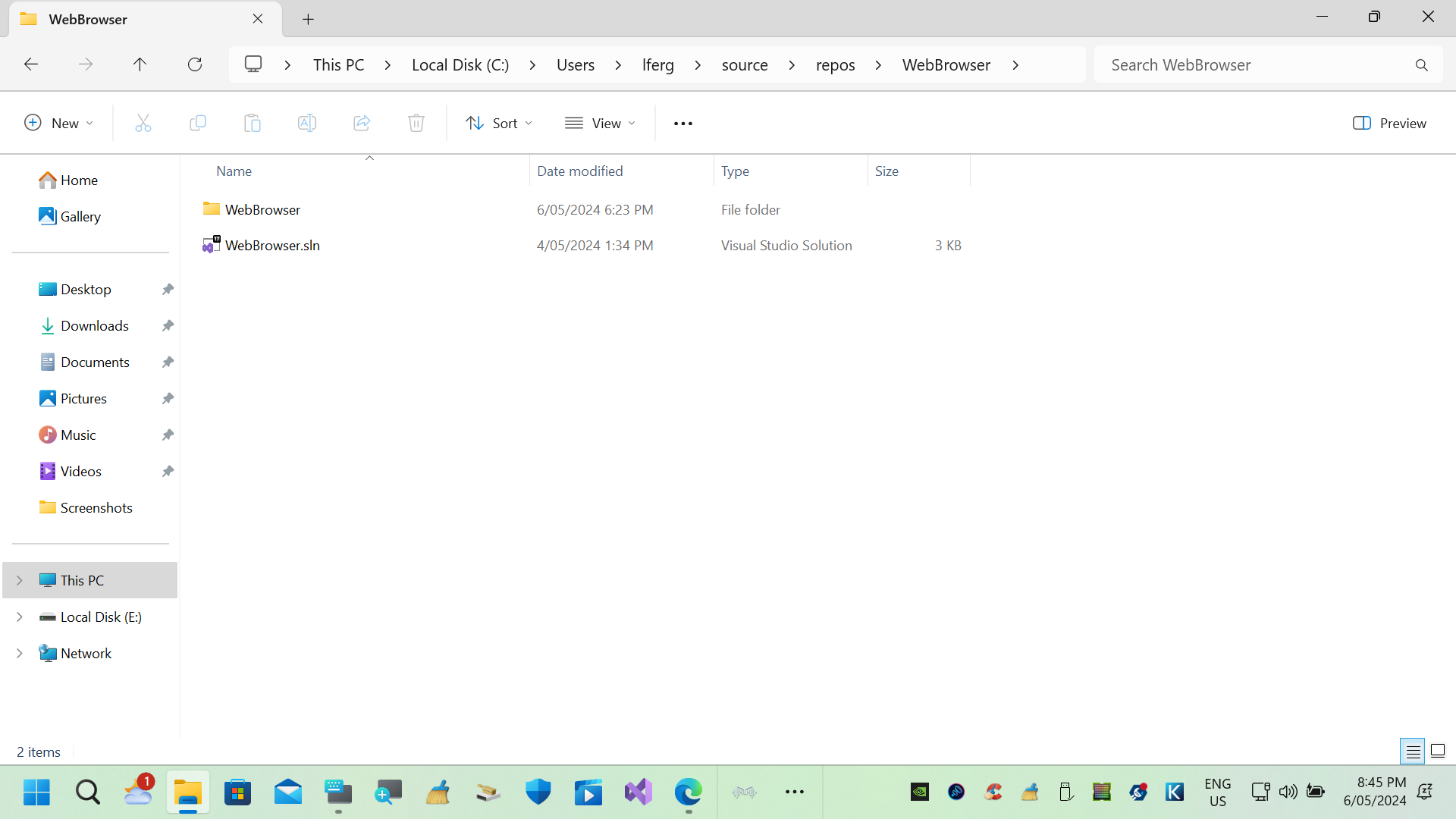Open the View dropdown

tap(600, 122)
